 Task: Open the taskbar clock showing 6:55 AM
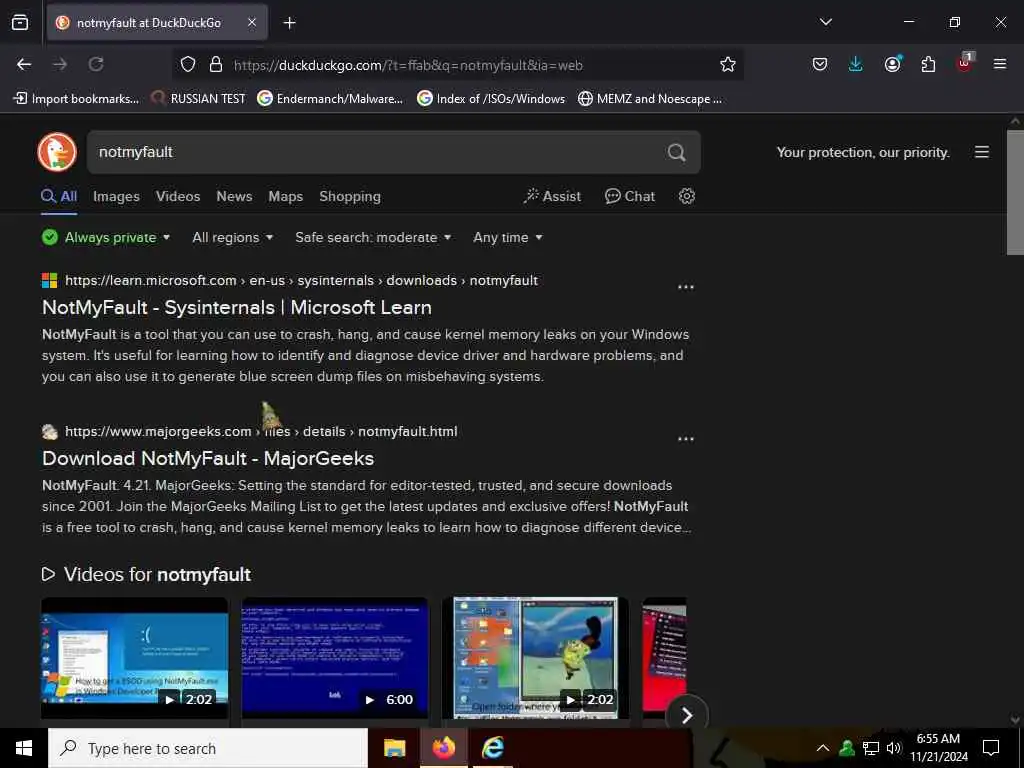pyautogui.click(x=939, y=748)
